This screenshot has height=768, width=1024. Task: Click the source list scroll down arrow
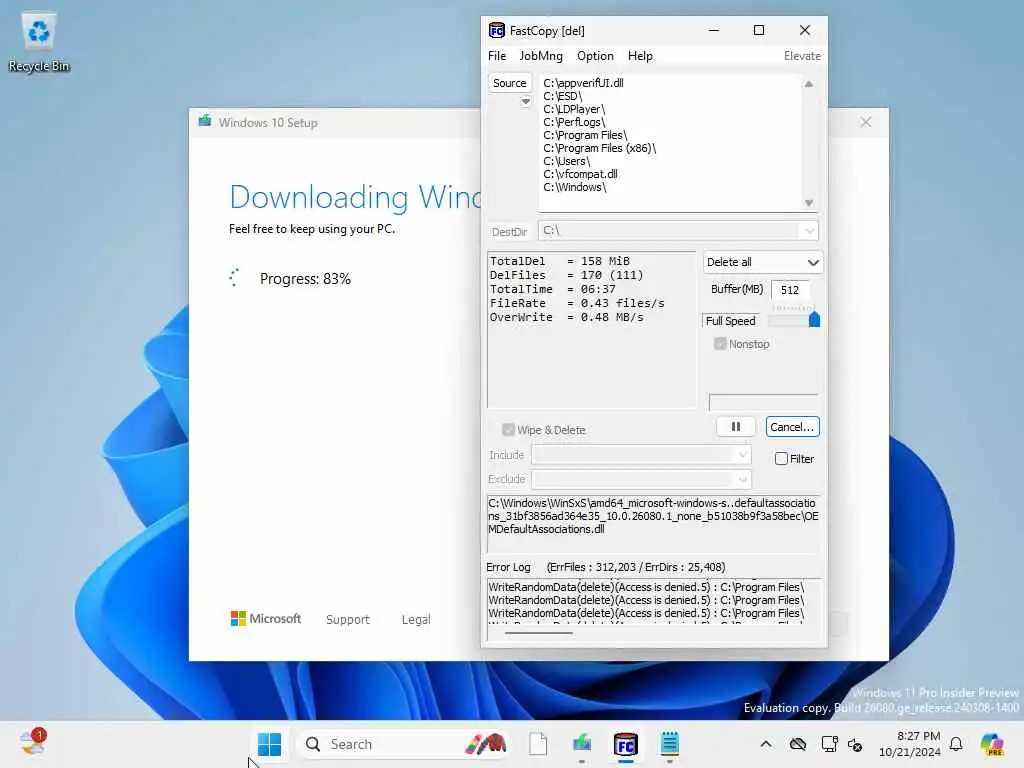[x=808, y=203]
